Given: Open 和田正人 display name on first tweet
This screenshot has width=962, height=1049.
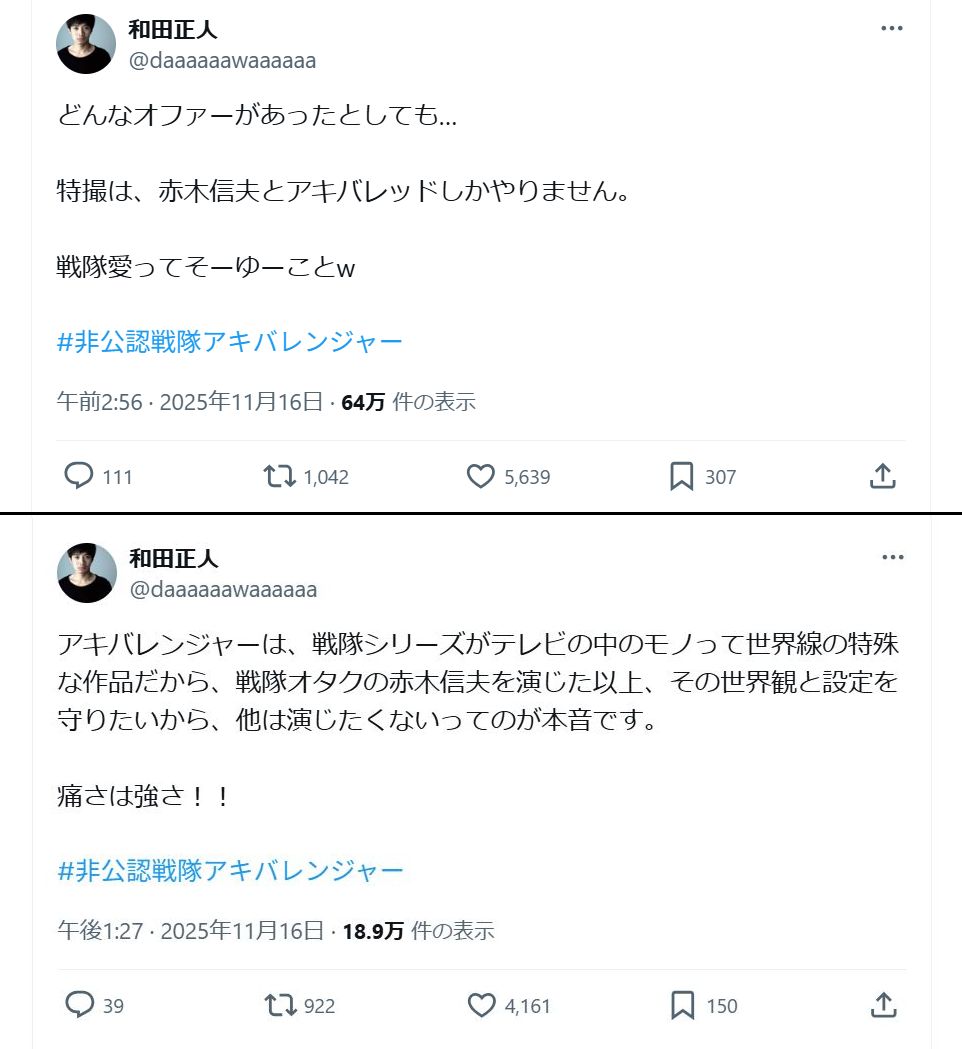Looking at the screenshot, I should tap(173, 30).
